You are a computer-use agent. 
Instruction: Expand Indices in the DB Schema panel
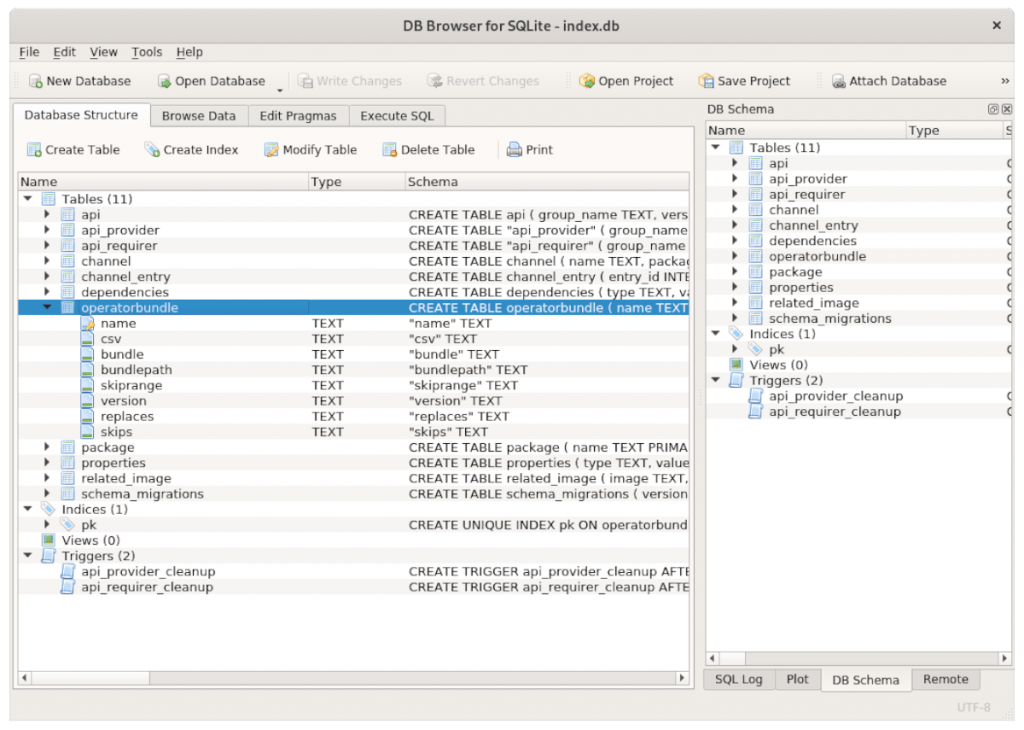click(x=714, y=333)
